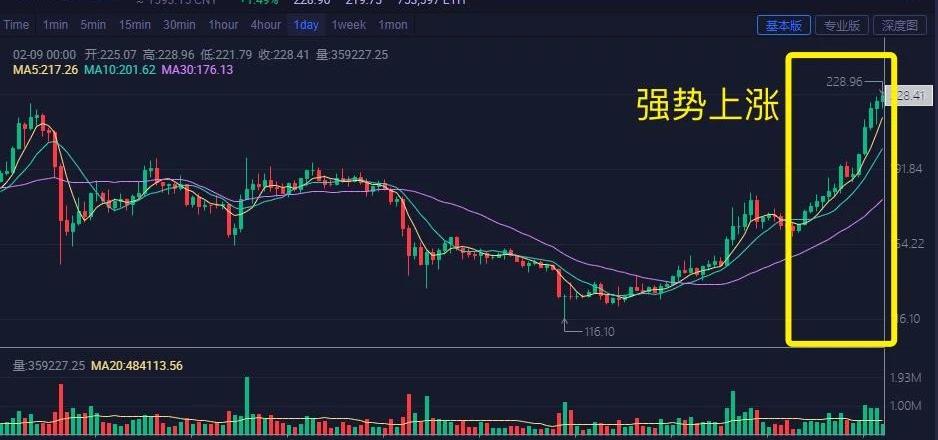The width and height of the screenshot is (938, 440).
Task: Select the active 1day interval
Action: point(306,25)
